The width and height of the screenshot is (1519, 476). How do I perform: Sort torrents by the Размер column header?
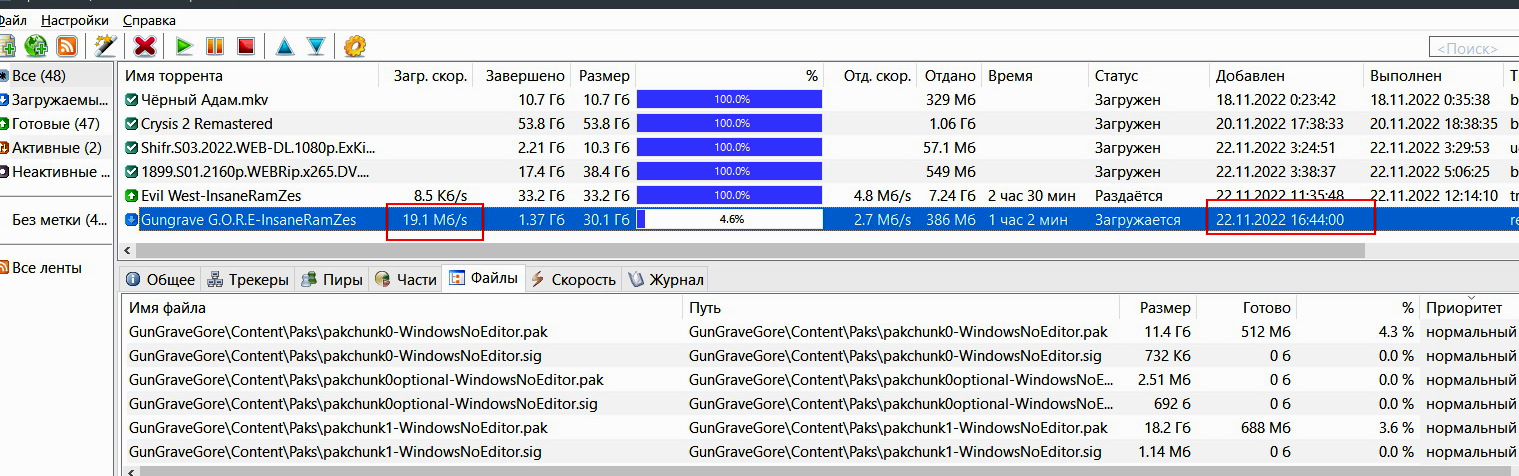tap(604, 76)
